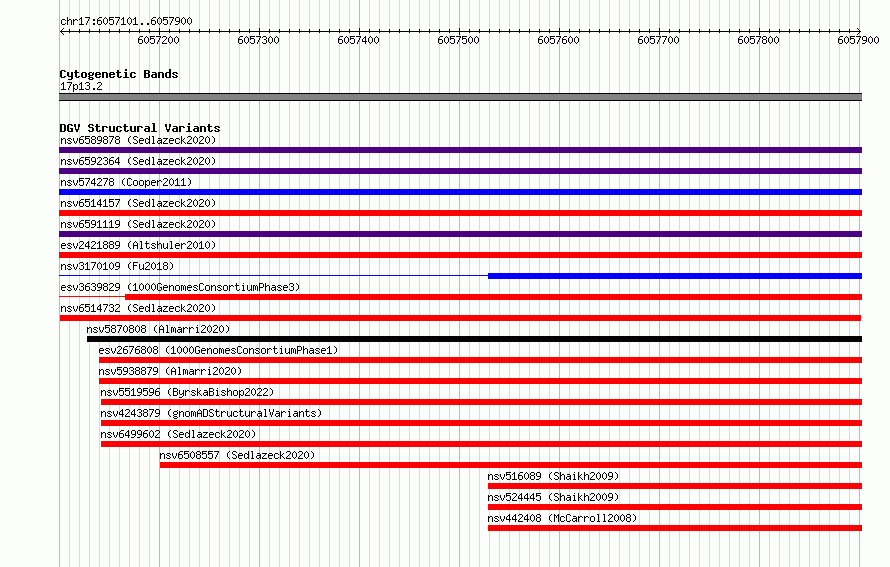890x567 pixels.
Task: Click the purple bar of nsv6591119
Action: pyautogui.click(x=460, y=234)
